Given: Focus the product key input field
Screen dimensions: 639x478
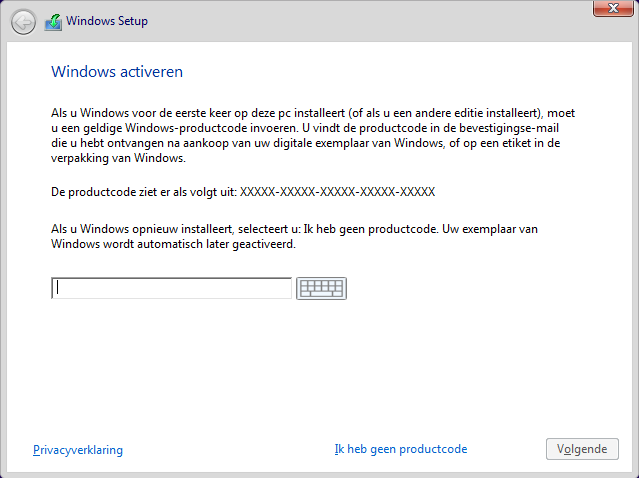Looking at the screenshot, I should (171, 288).
